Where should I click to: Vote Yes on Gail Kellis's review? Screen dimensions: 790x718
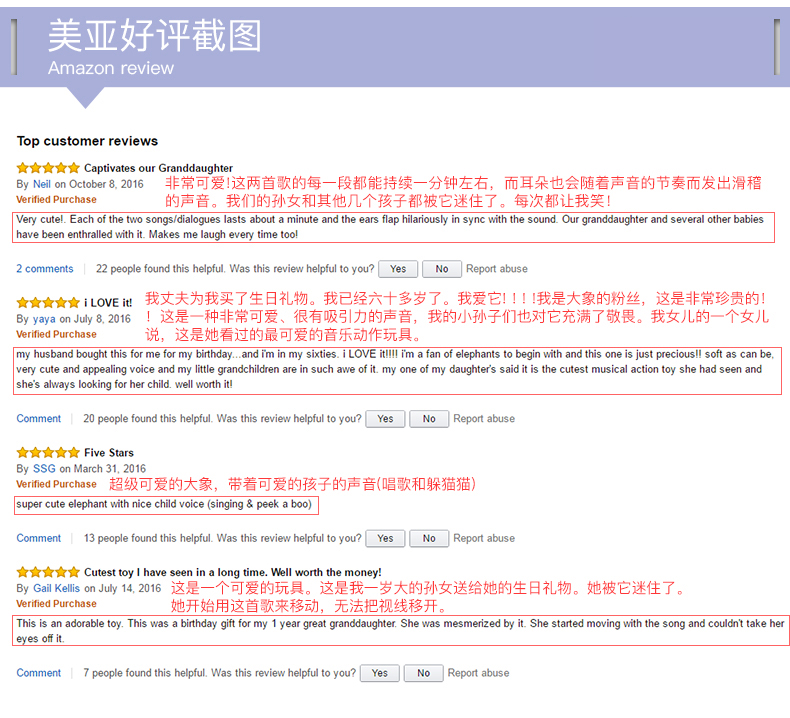tap(379, 673)
